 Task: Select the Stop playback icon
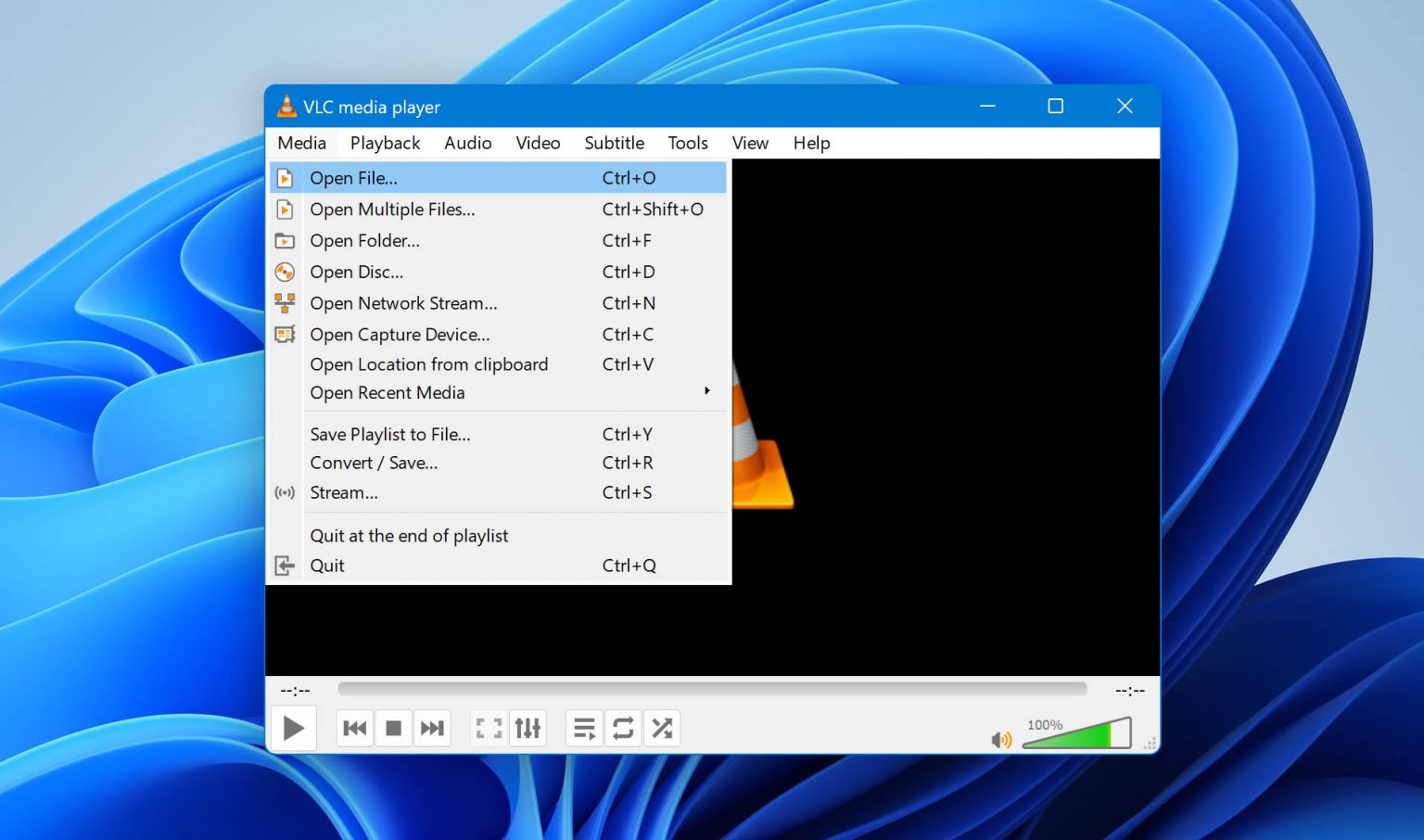[x=393, y=728]
